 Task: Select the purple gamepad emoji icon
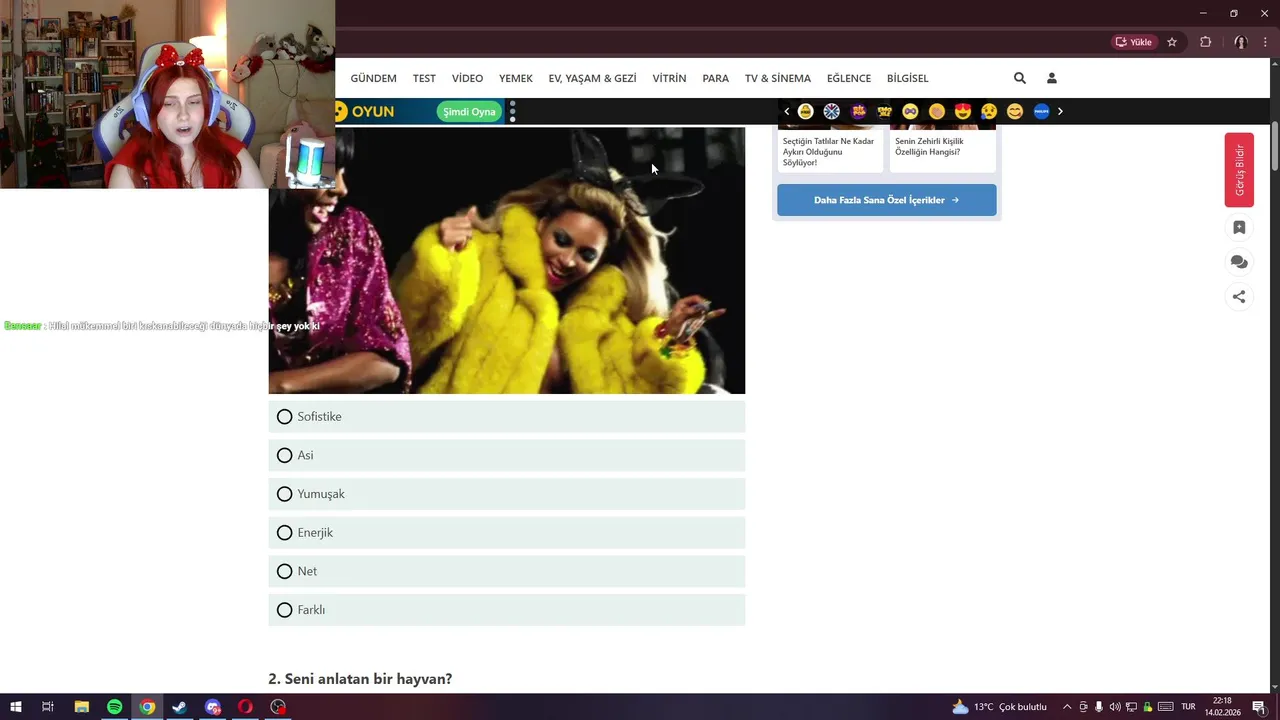click(858, 111)
